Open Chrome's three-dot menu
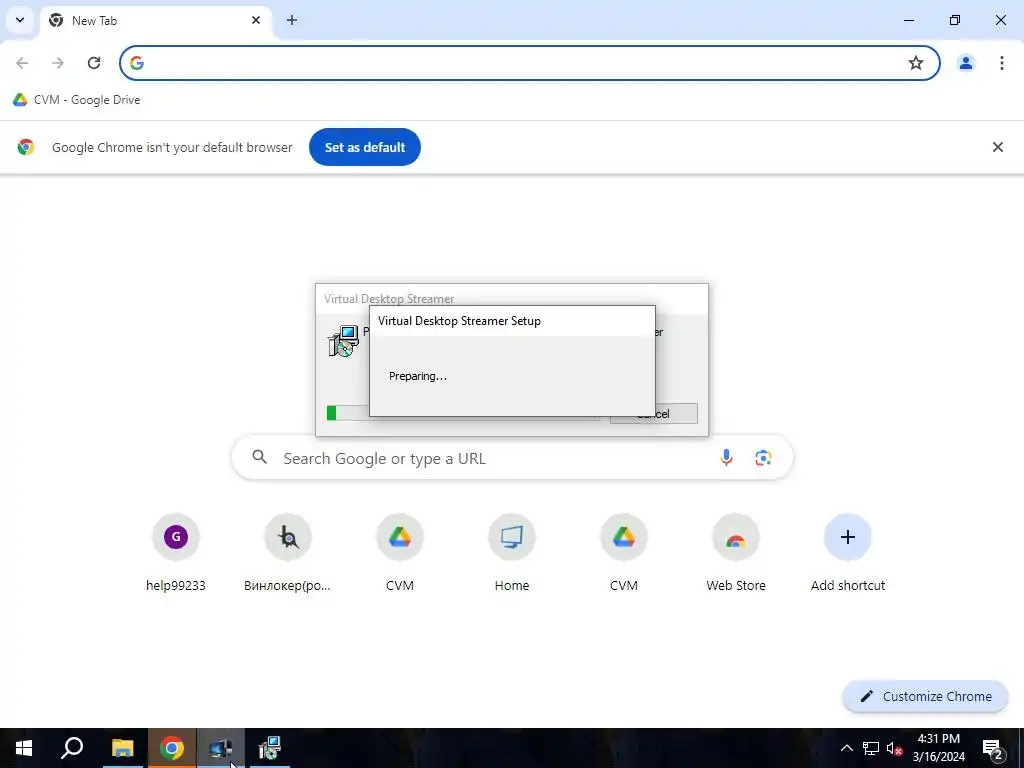 click(x=1001, y=63)
